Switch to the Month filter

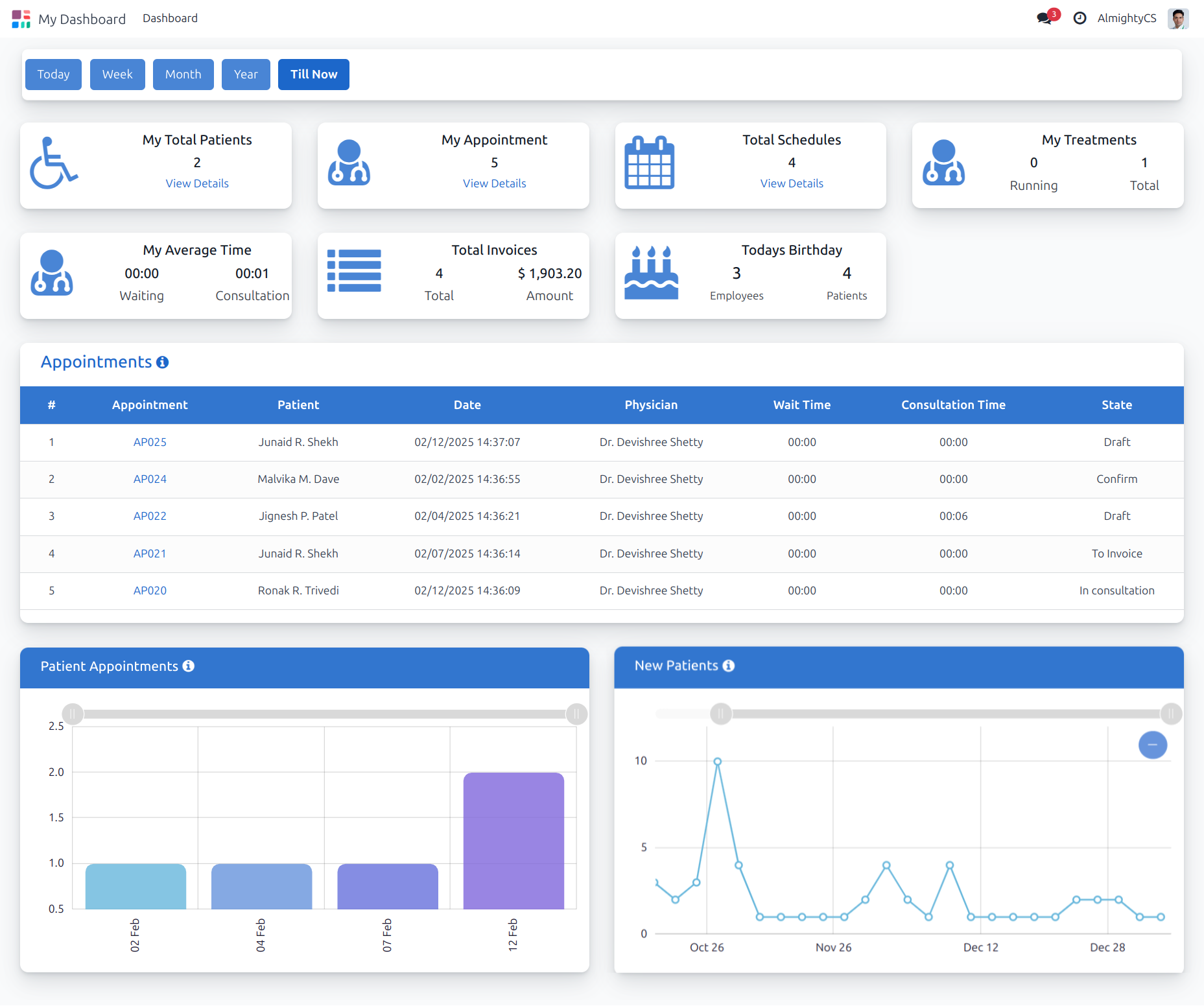coord(183,75)
